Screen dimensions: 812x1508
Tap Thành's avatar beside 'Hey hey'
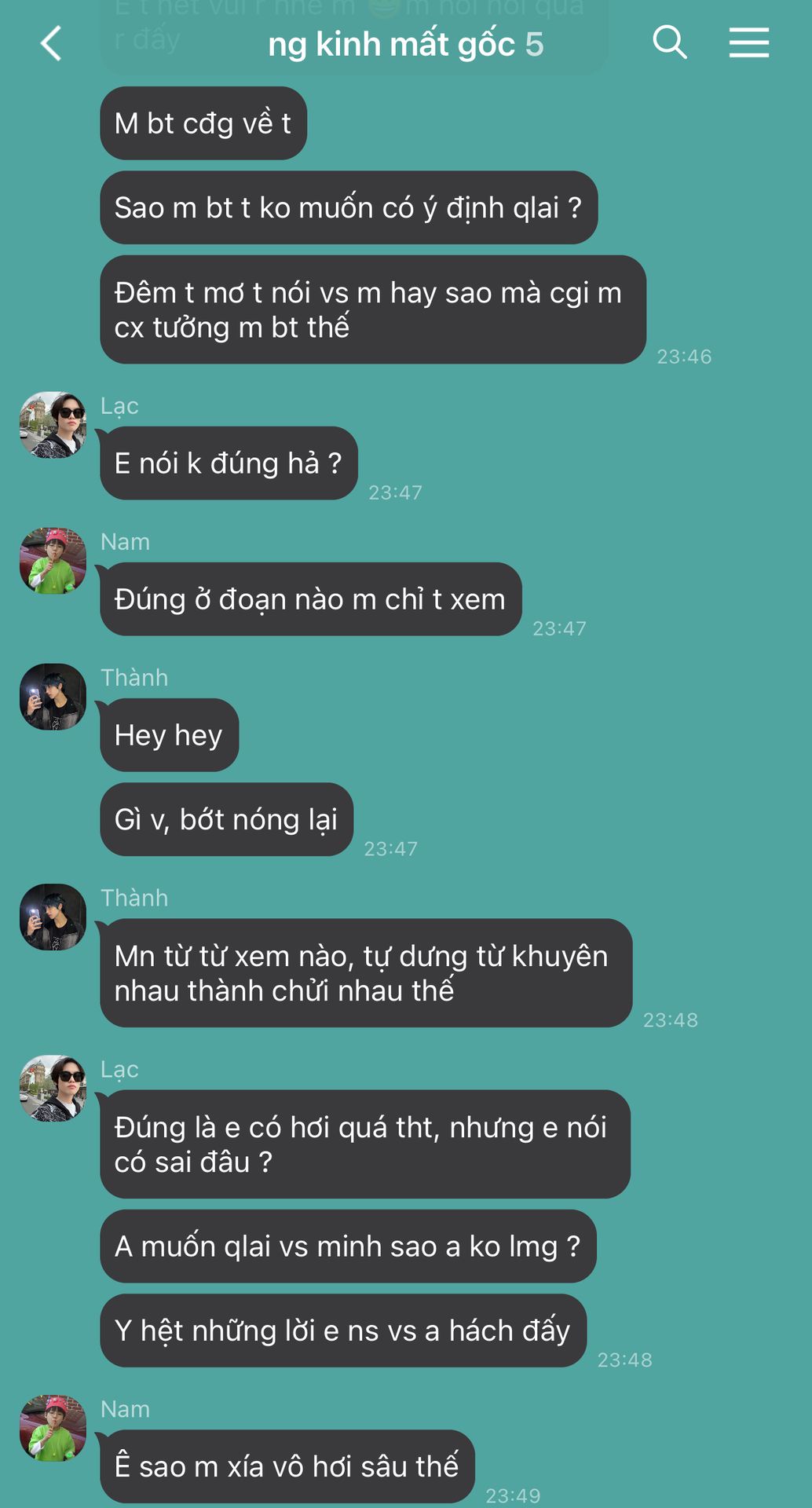coord(53,697)
